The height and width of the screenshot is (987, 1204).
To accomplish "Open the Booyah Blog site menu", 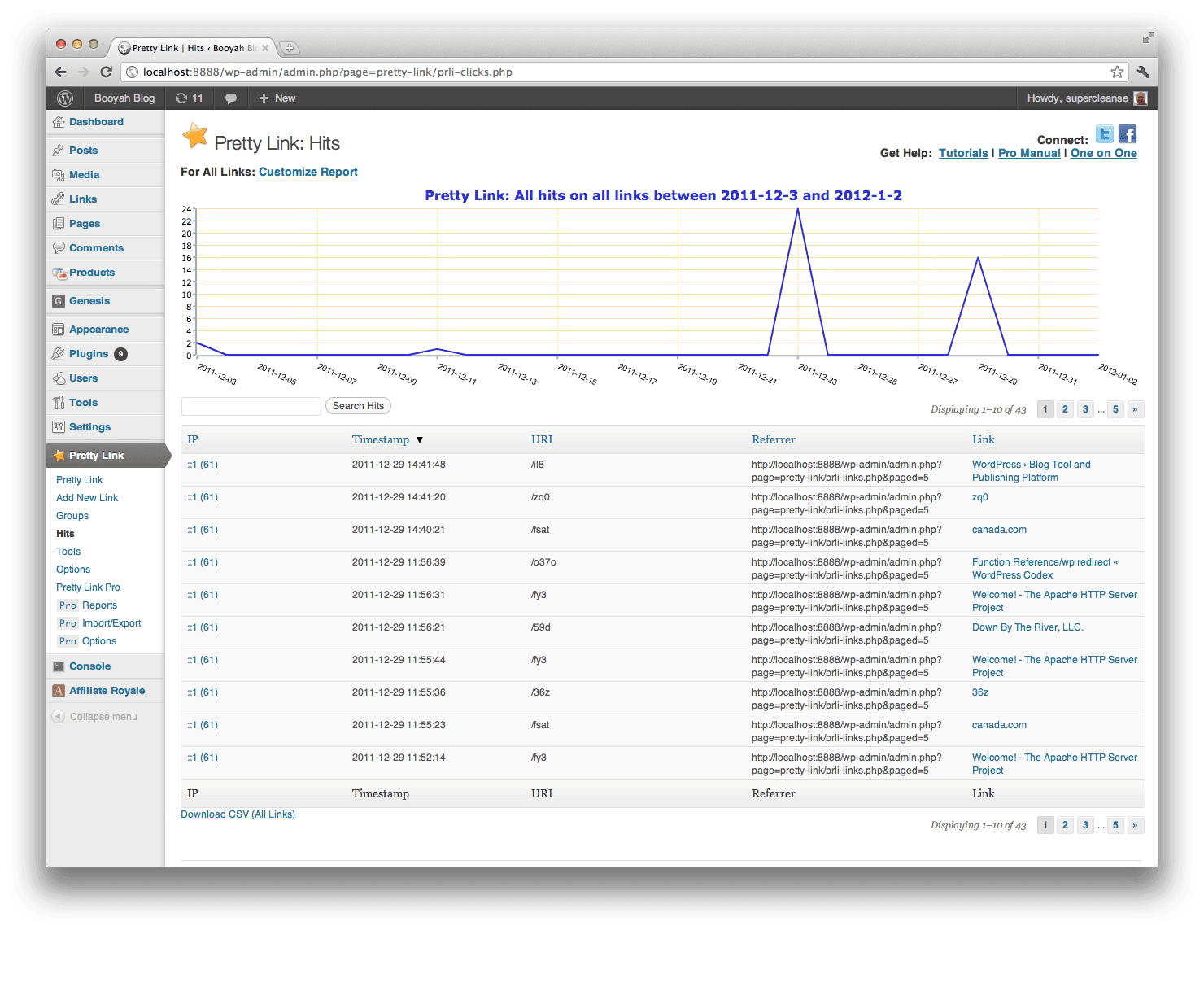I will click(x=124, y=98).
